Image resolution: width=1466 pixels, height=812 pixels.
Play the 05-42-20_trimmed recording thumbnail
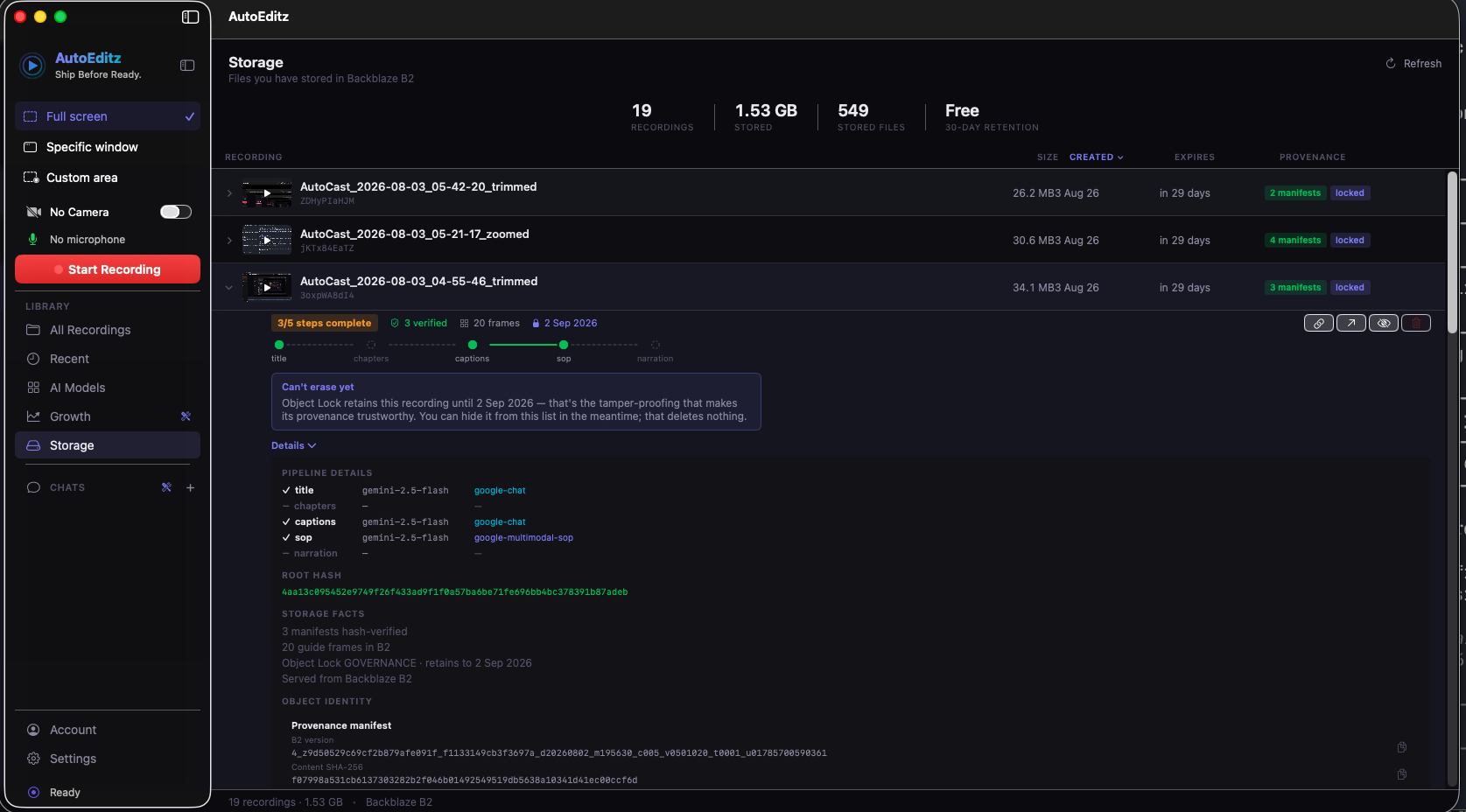267,193
